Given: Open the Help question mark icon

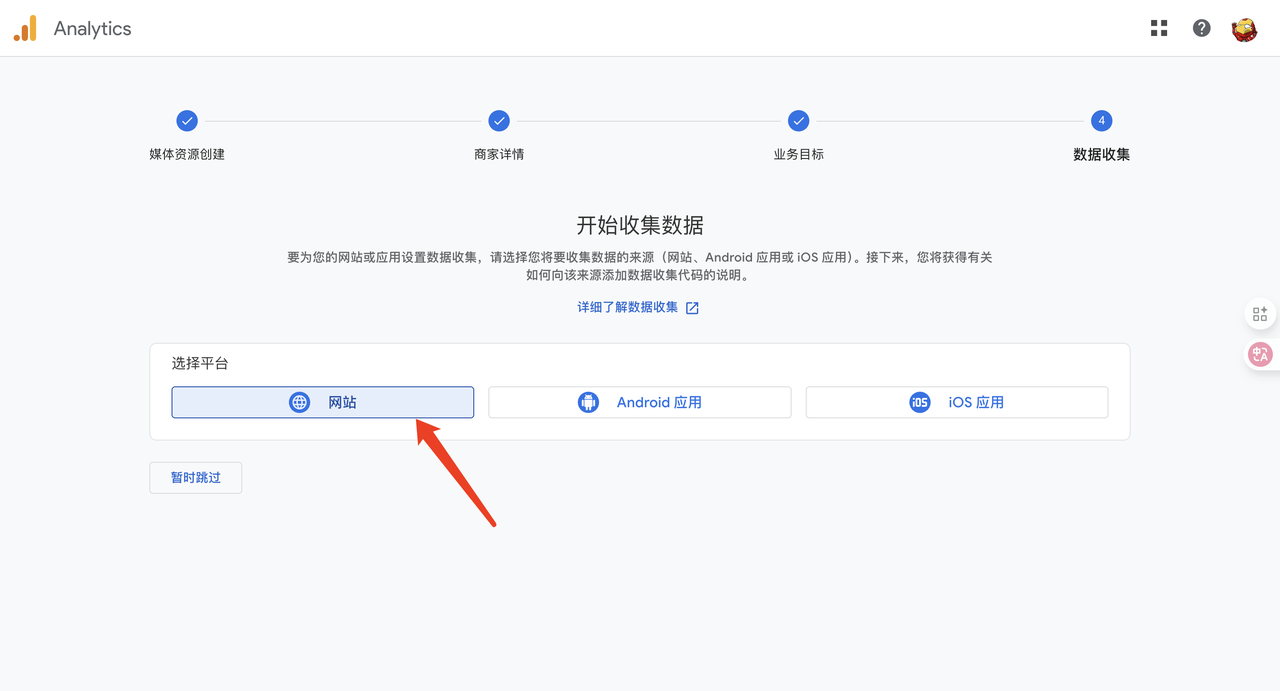Looking at the screenshot, I should point(1202,28).
